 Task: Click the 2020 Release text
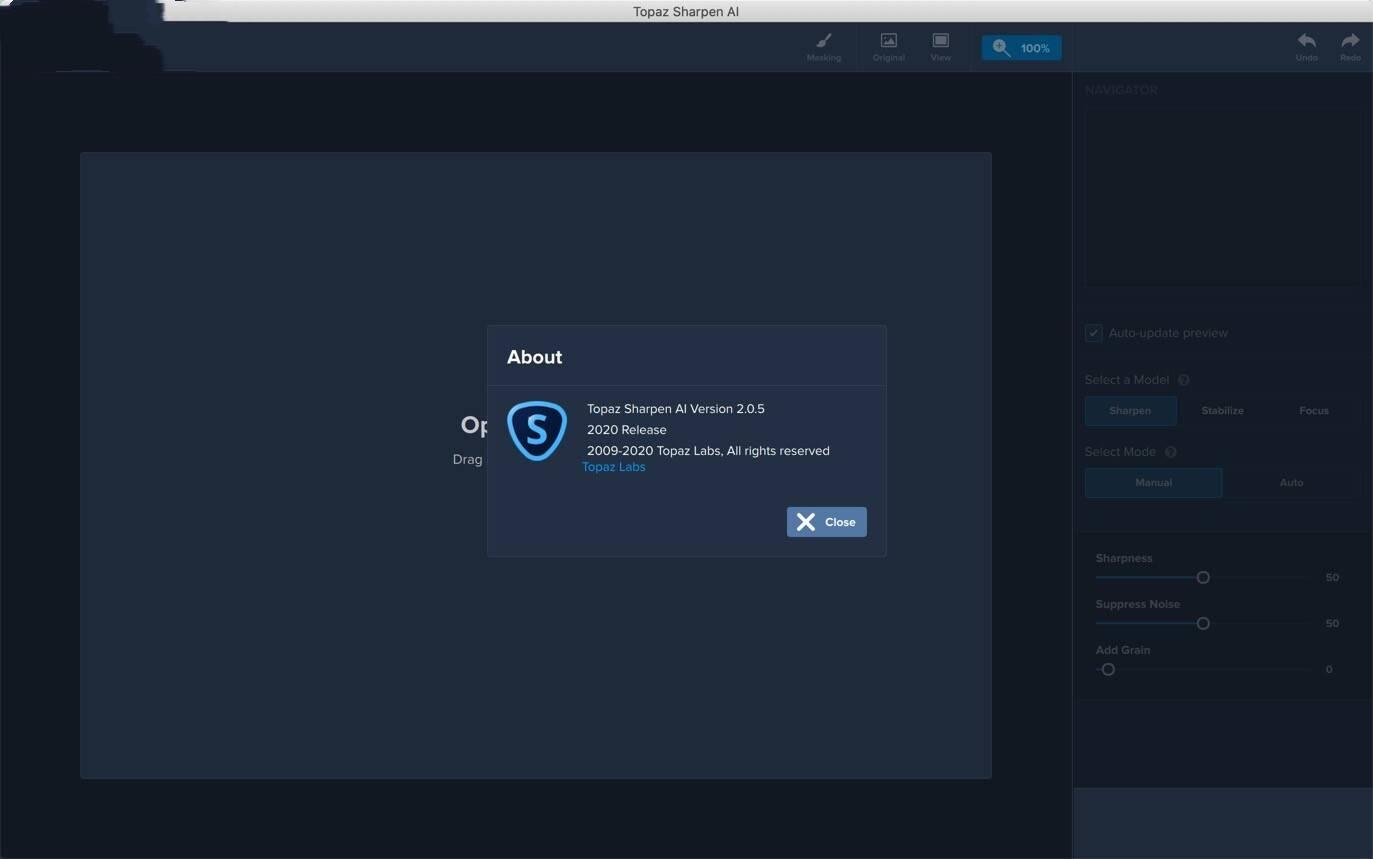(627, 430)
